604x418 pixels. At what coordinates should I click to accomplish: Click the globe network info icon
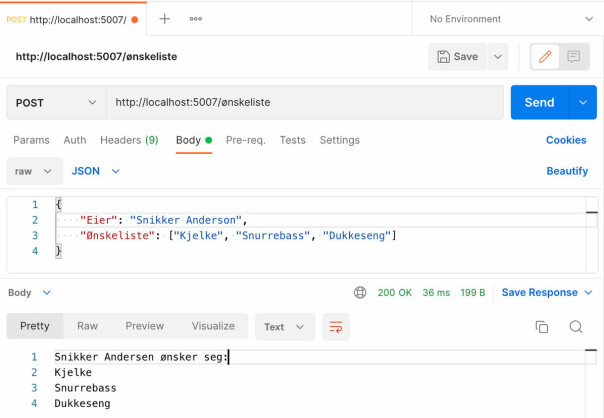(360, 292)
